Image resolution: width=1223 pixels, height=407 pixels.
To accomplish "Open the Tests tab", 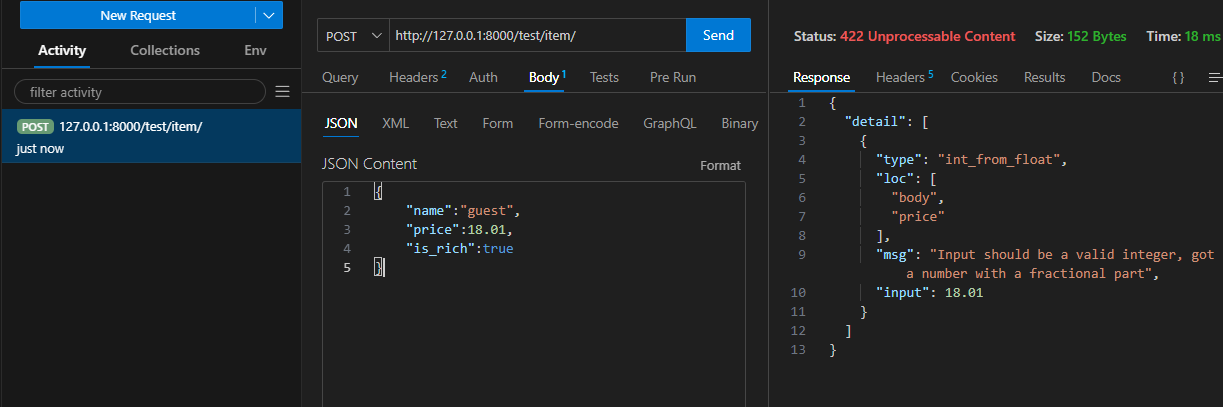I will pos(604,77).
